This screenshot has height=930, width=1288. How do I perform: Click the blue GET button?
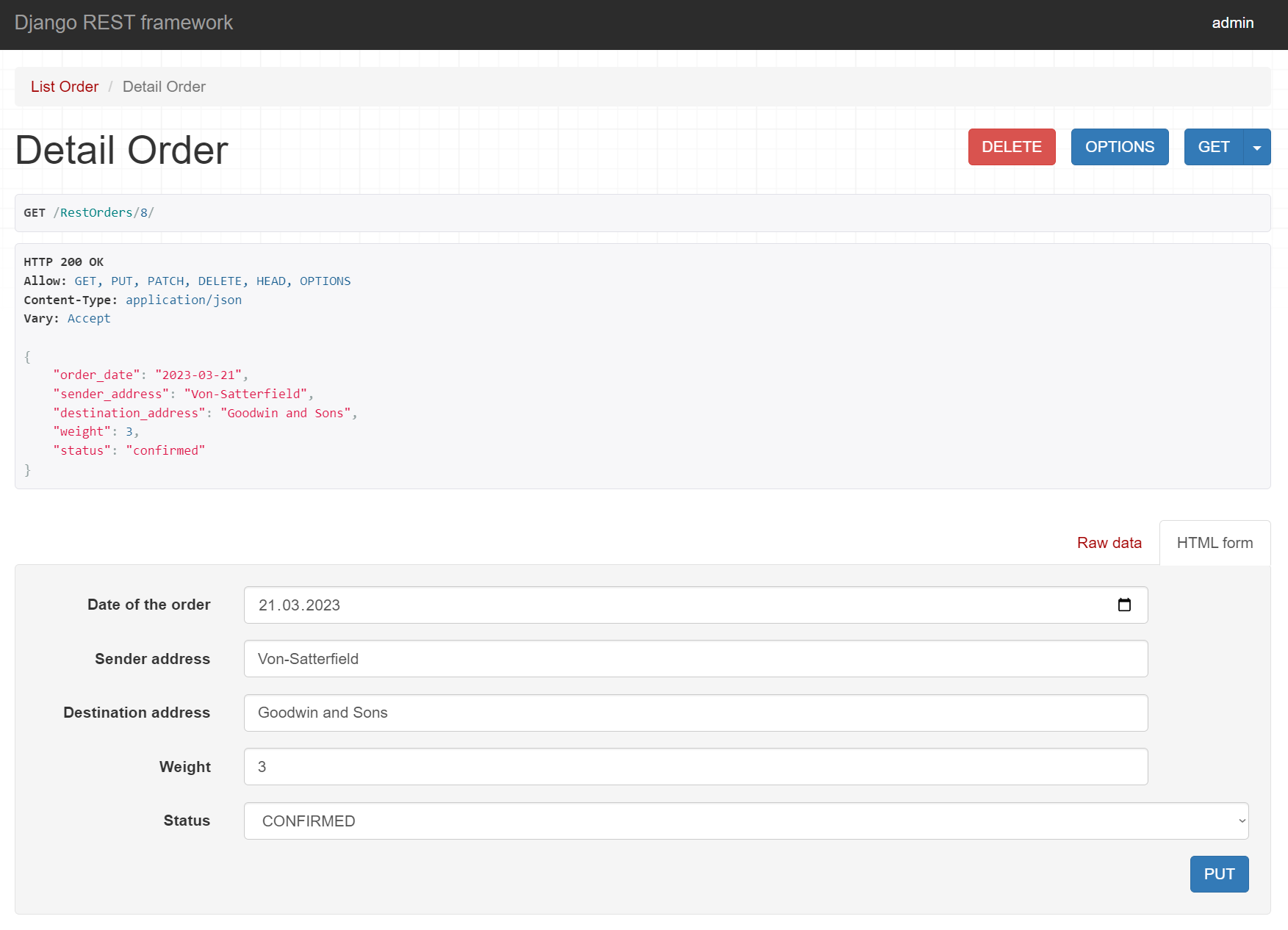tap(1213, 147)
